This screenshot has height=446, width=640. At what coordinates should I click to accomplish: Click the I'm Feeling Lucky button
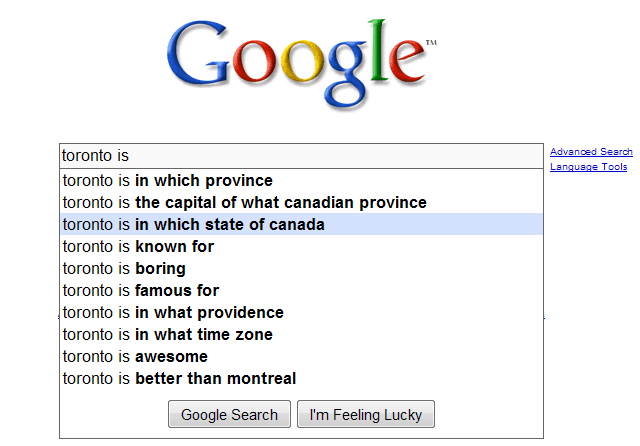[x=366, y=414]
